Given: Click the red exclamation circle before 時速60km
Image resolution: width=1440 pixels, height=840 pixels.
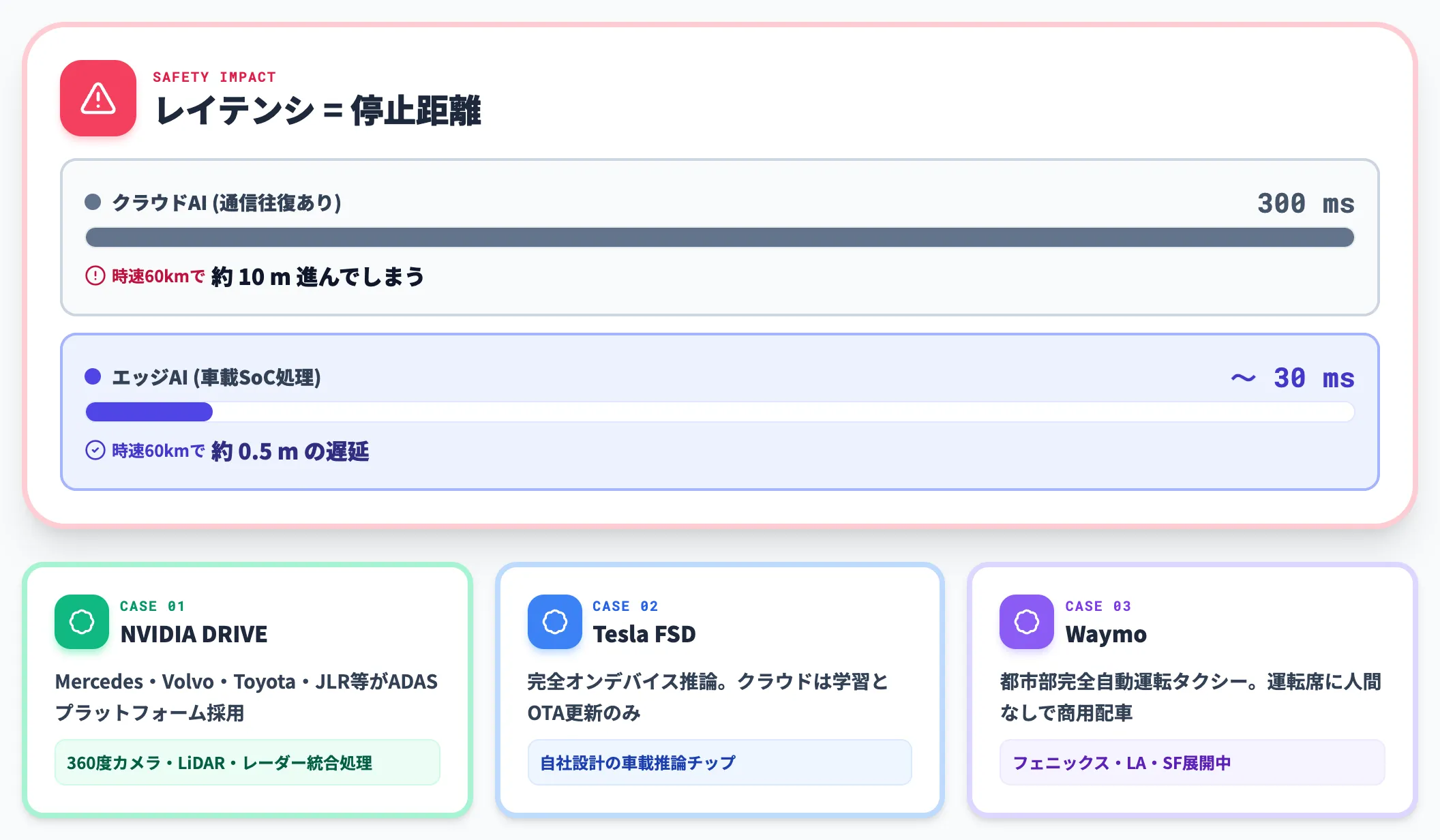Looking at the screenshot, I should 95,276.
